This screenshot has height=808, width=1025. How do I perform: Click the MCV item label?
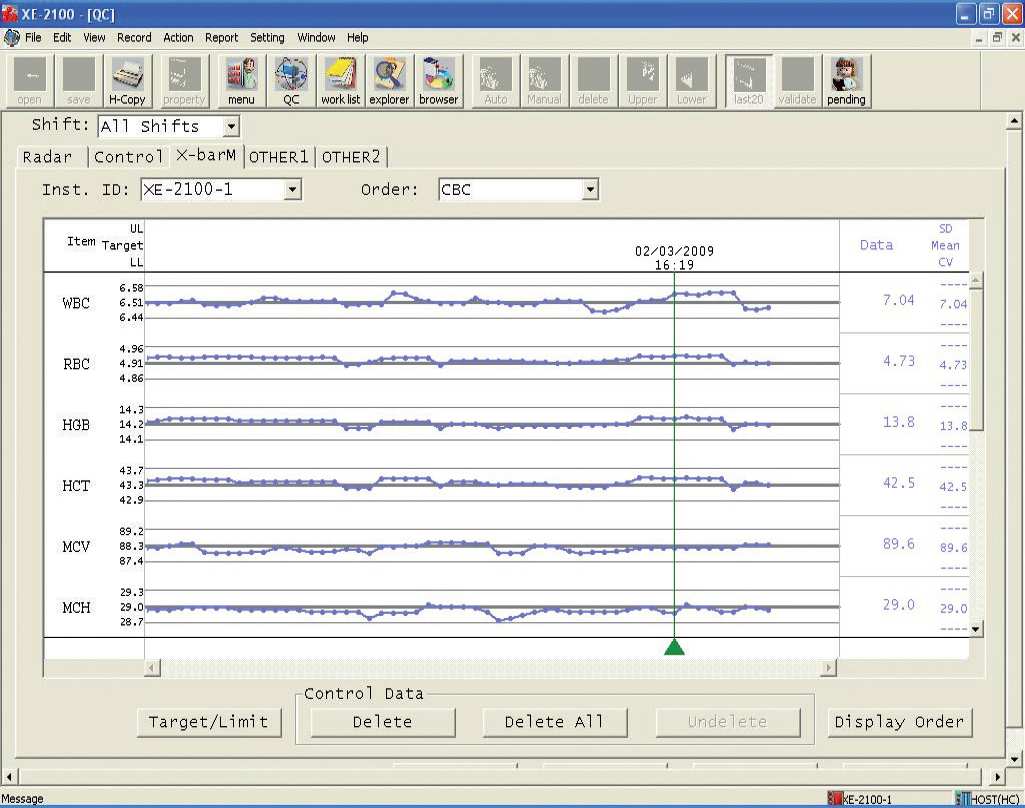click(x=76, y=547)
